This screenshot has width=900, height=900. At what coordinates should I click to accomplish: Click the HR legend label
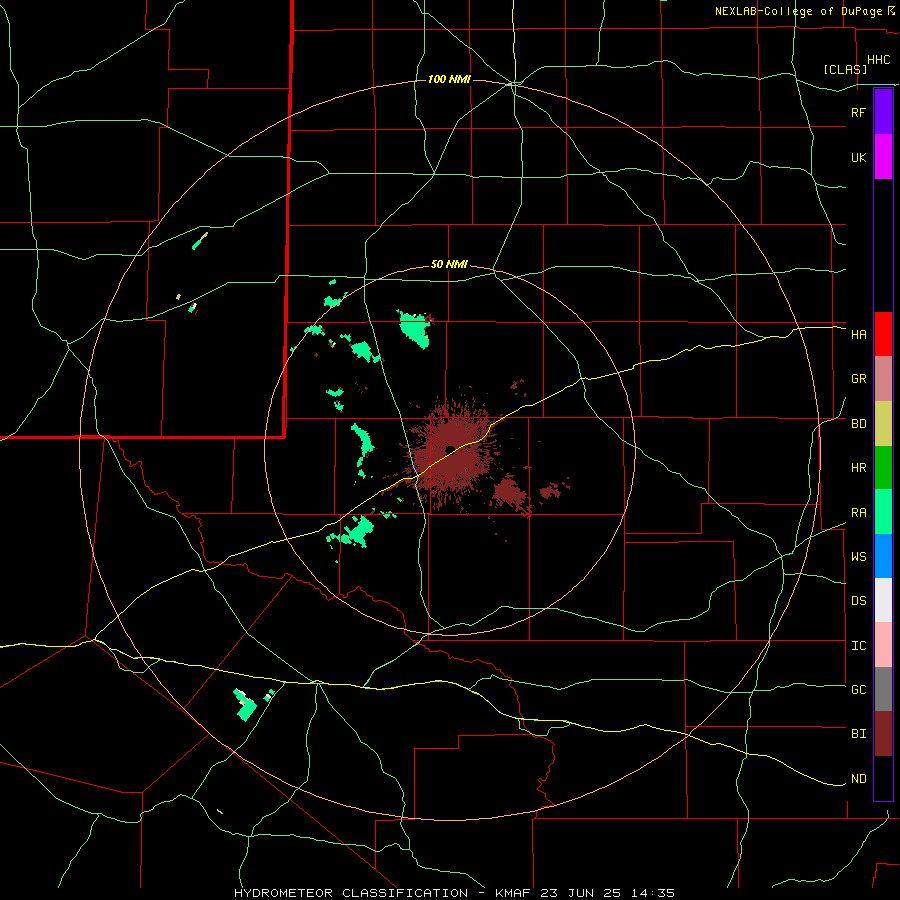coord(858,468)
